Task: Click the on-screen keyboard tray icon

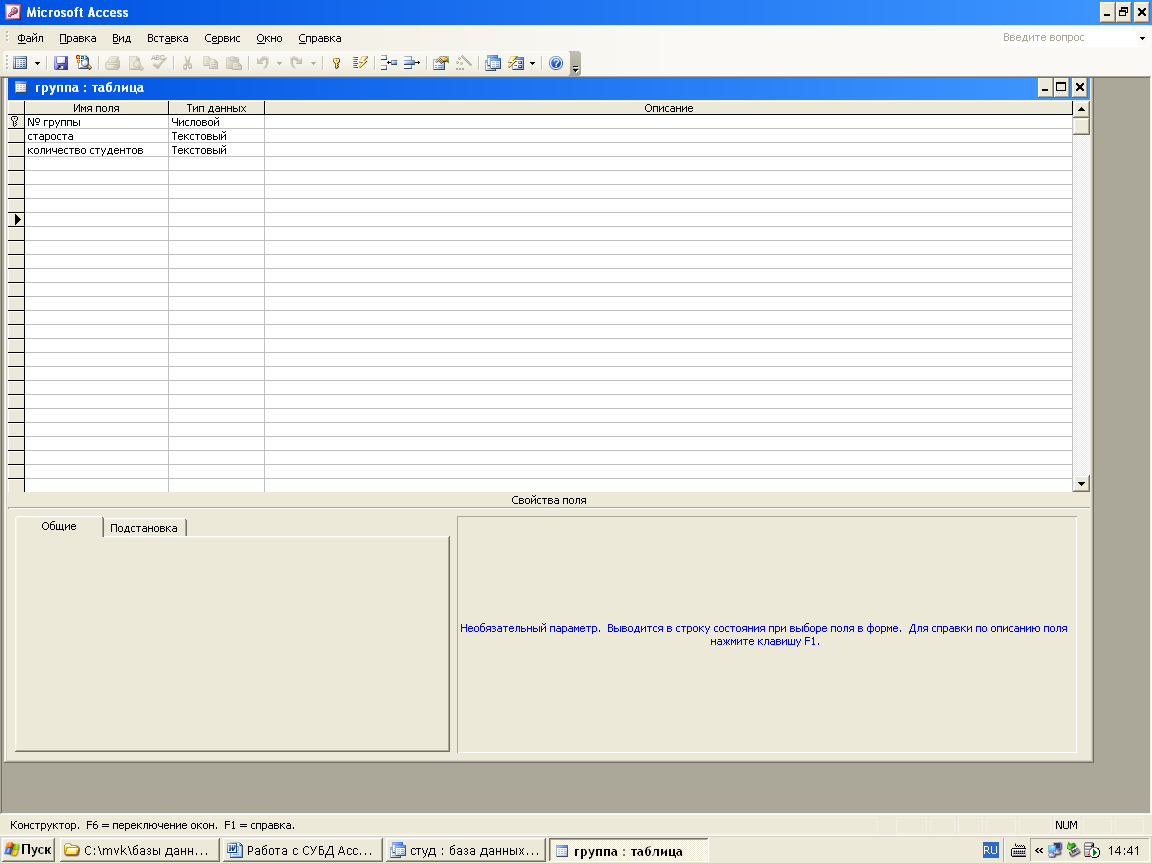Action: 1018,851
